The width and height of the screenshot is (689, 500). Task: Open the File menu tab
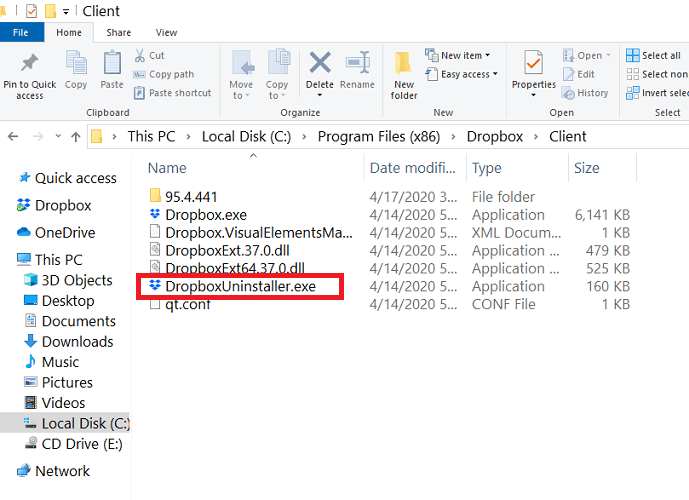(x=21, y=33)
